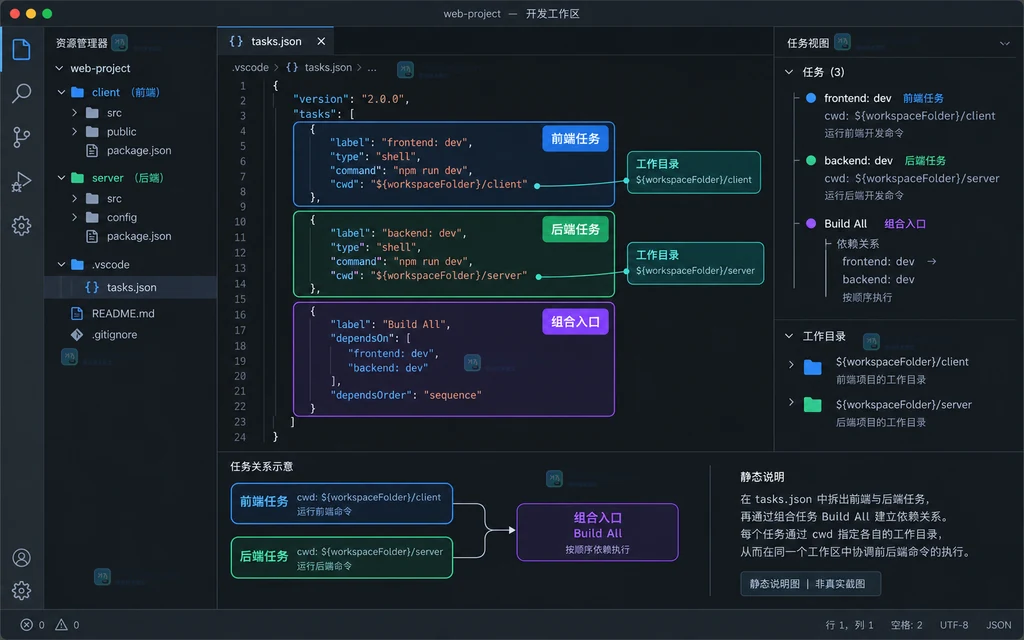Click the blue client folder icon in 工作目录 section
The image size is (1024, 640).
(812, 367)
